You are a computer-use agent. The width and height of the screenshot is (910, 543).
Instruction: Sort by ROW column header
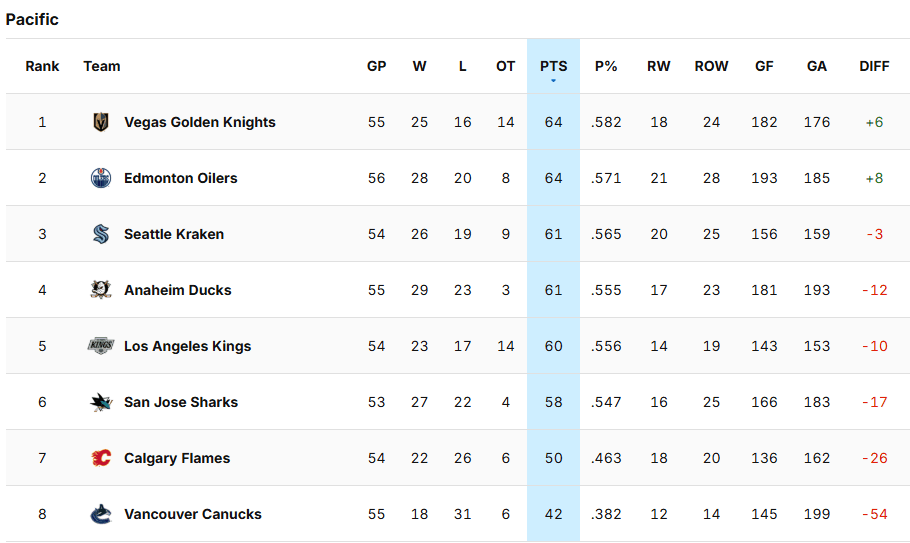click(x=711, y=66)
